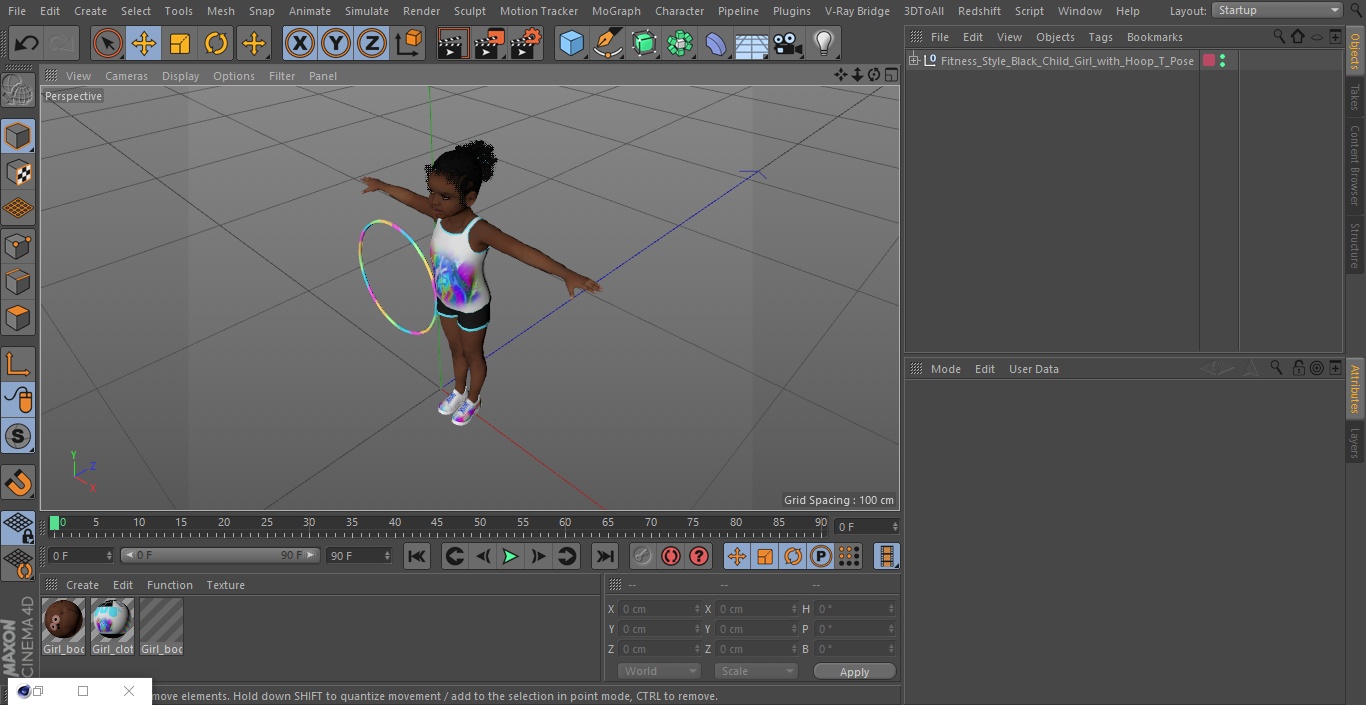Switch to Model mode
The height and width of the screenshot is (705, 1366).
click(x=18, y=136)
